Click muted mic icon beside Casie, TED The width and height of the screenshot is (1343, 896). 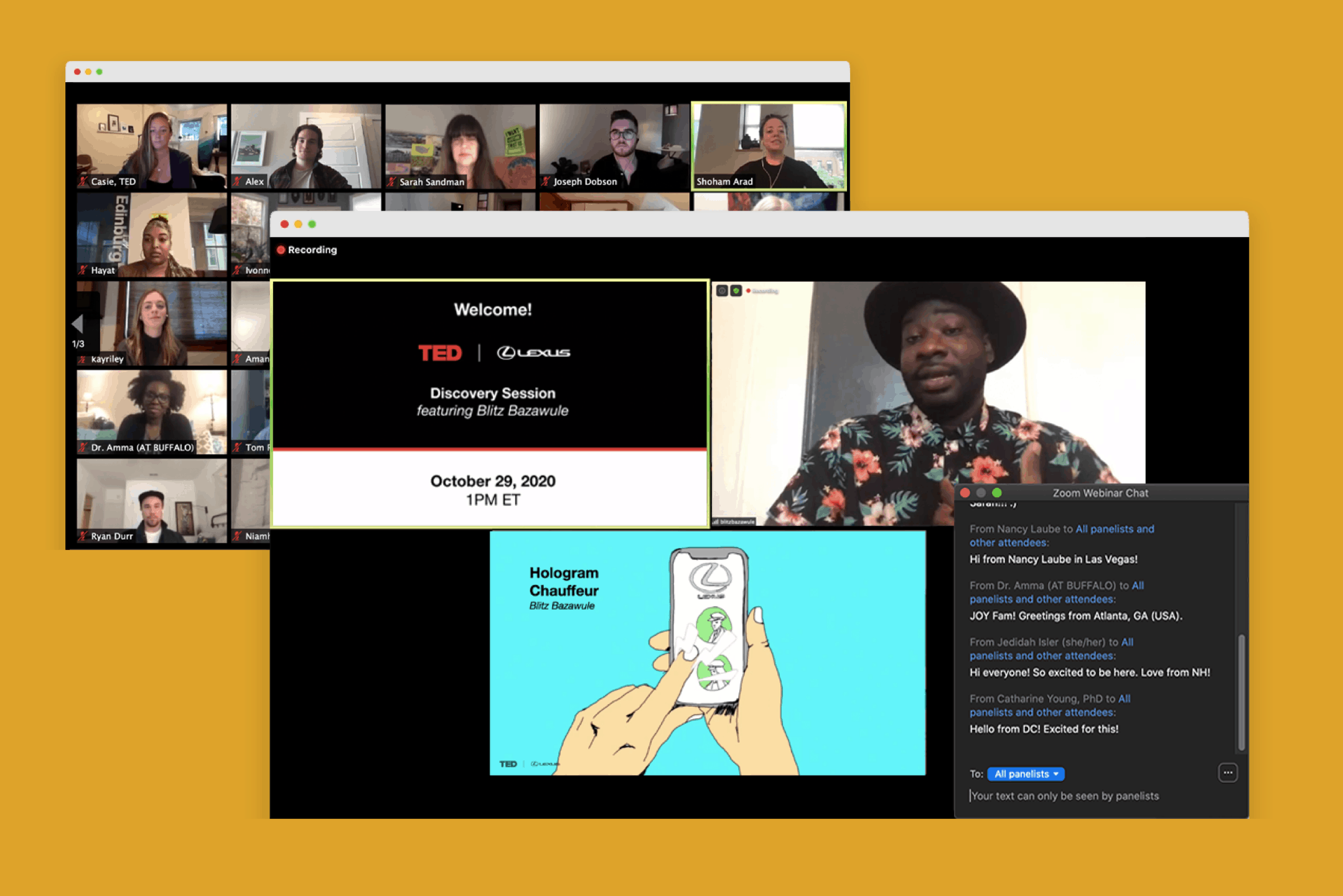tap(83, 182)
